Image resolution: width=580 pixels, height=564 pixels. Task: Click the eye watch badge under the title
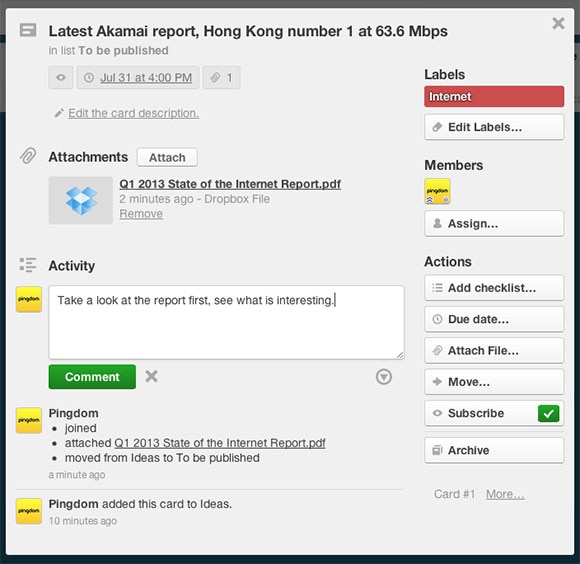(61, 78)
